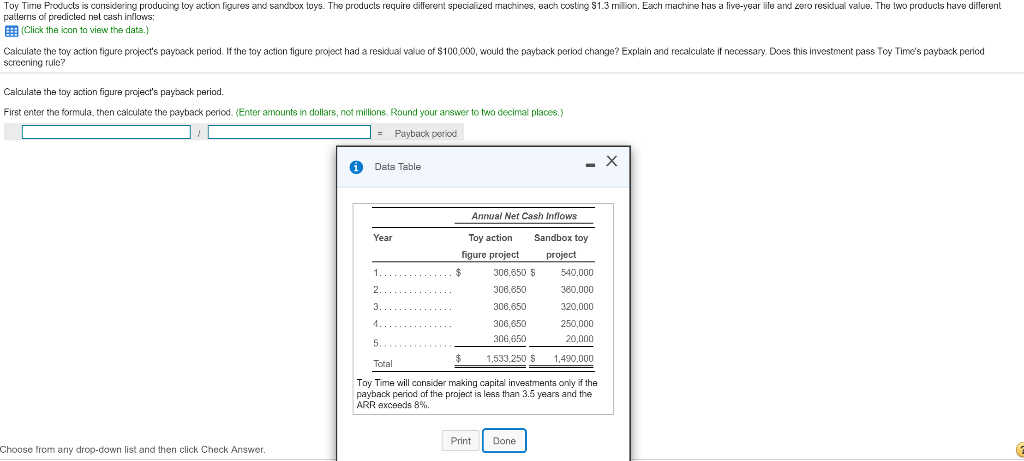The height and width of the screenshot is (461, 1024).
Task: Click the Total row label
Action: tap(383, 364)
